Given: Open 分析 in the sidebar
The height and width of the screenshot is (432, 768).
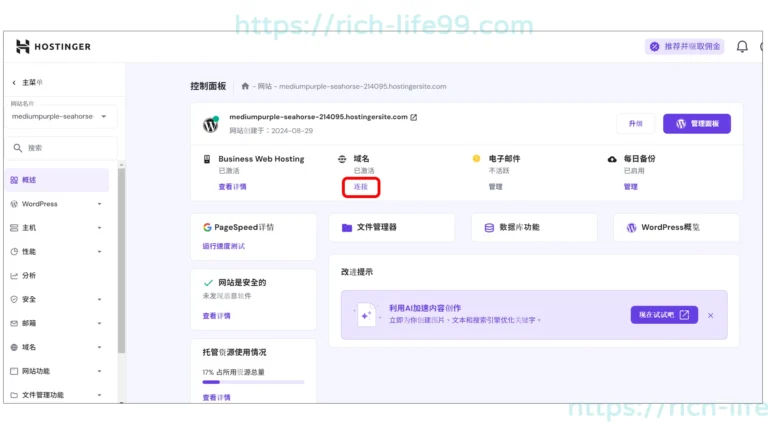Looking at the screenshot, I should click(x=58, y=275).
